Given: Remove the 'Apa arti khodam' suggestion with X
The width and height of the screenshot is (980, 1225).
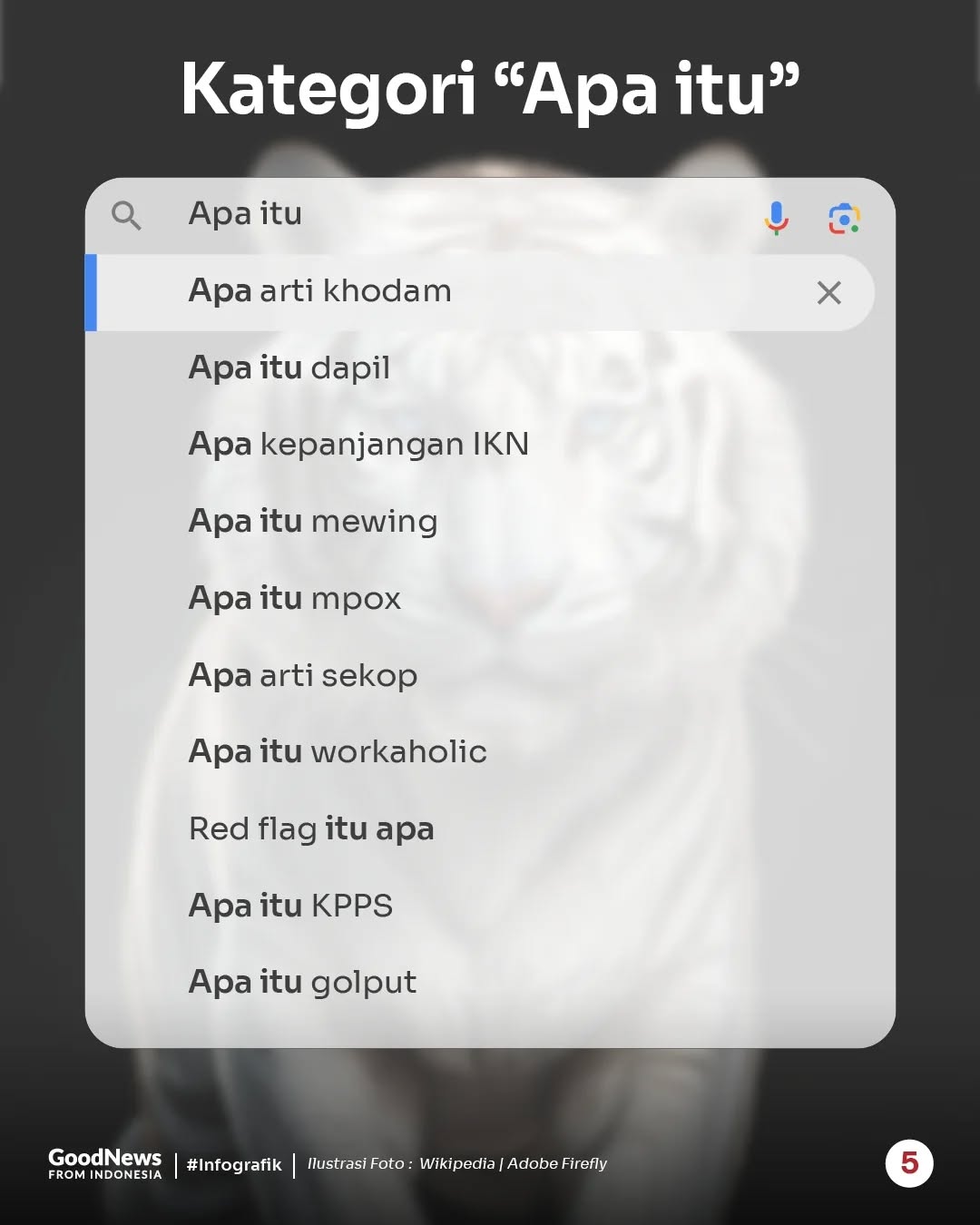Looking at the screenshot, I should [x=828, y=292].
